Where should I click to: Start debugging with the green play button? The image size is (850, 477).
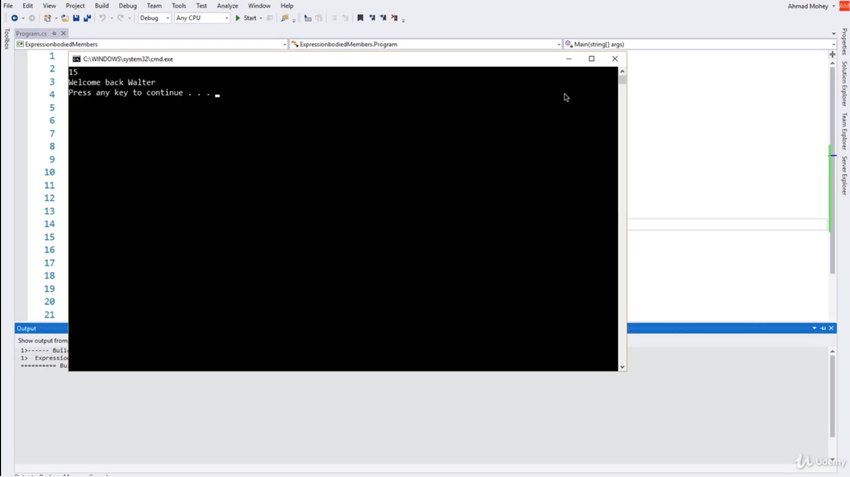click(x=237, y=18)
